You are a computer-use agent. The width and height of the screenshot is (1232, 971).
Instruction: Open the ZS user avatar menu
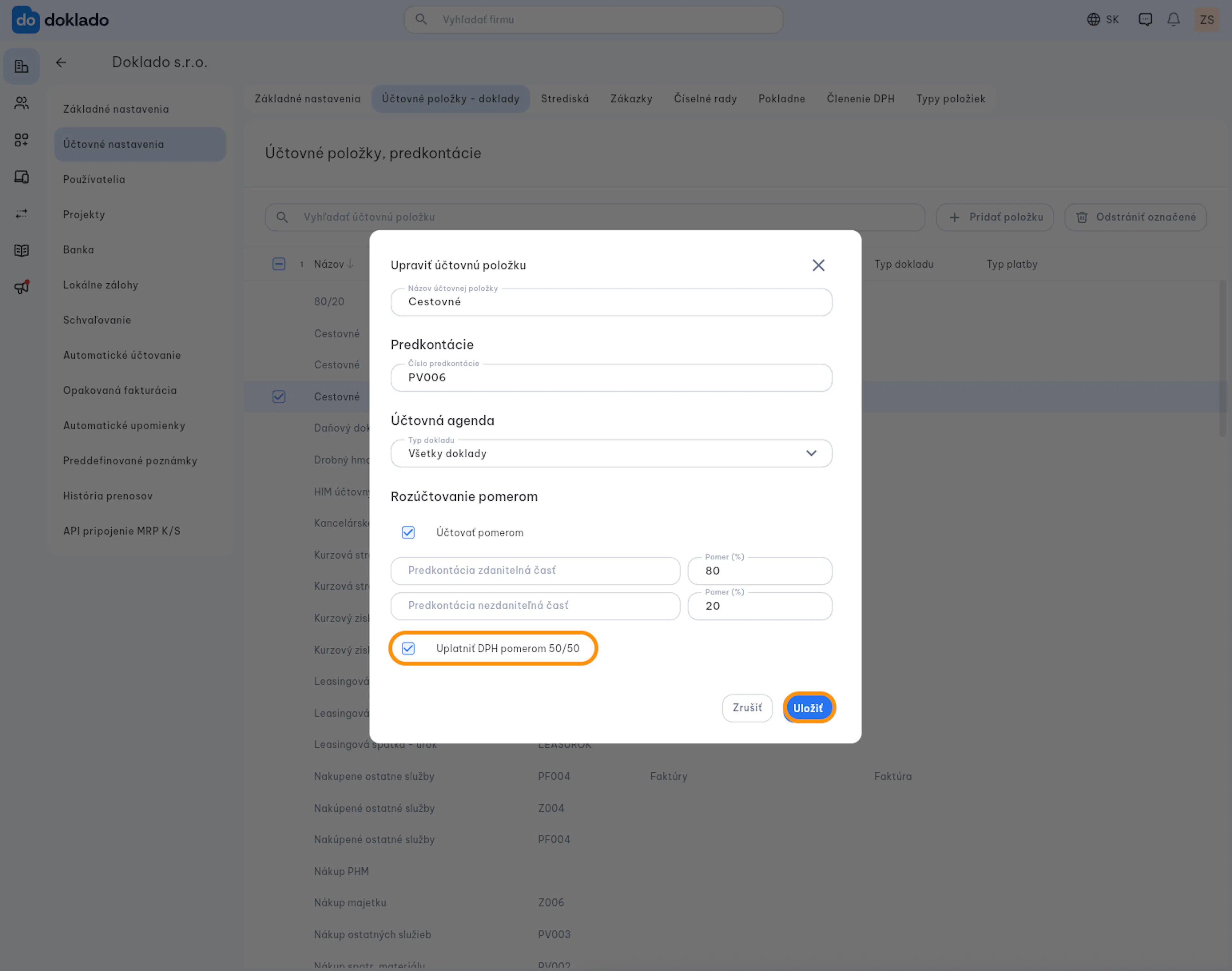pyautogui.click(x=1206, y=20)
